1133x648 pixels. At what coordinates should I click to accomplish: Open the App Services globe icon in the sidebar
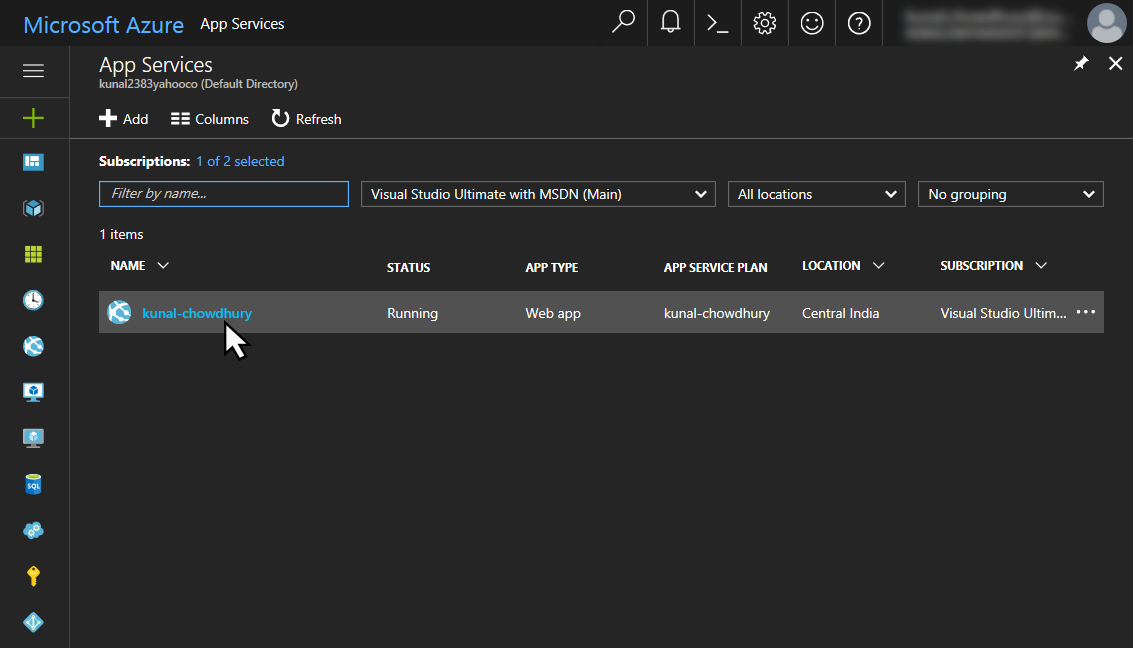[x=33, y=346]
